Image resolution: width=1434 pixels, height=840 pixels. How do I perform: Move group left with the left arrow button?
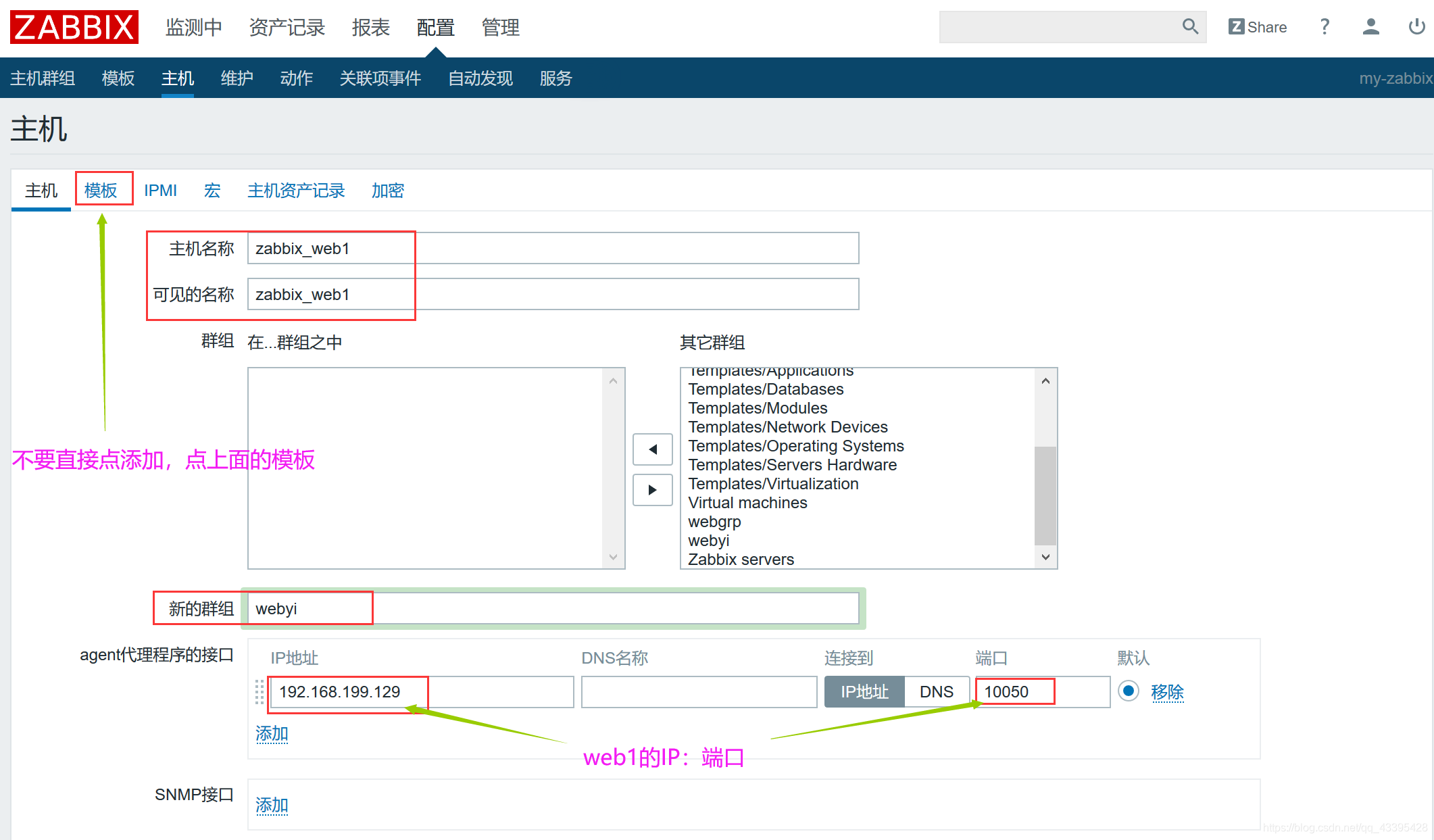click(x=652, y=449)
